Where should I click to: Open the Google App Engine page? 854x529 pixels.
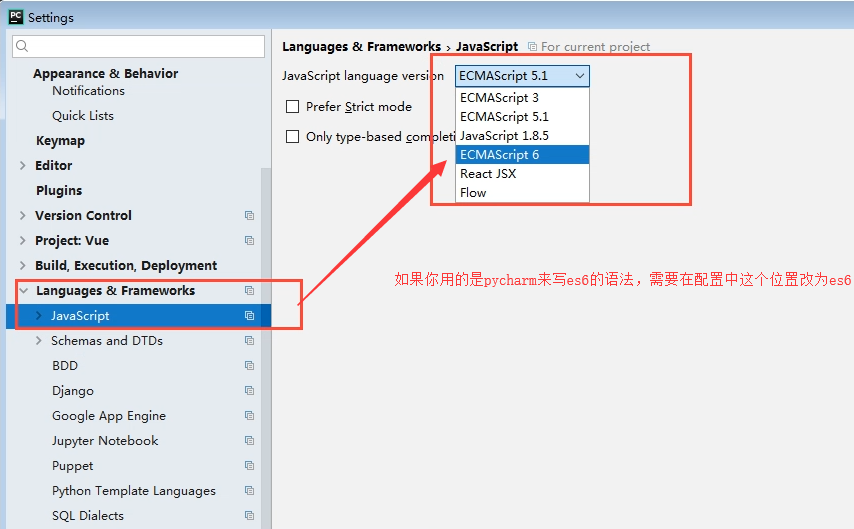click(109, 416)
